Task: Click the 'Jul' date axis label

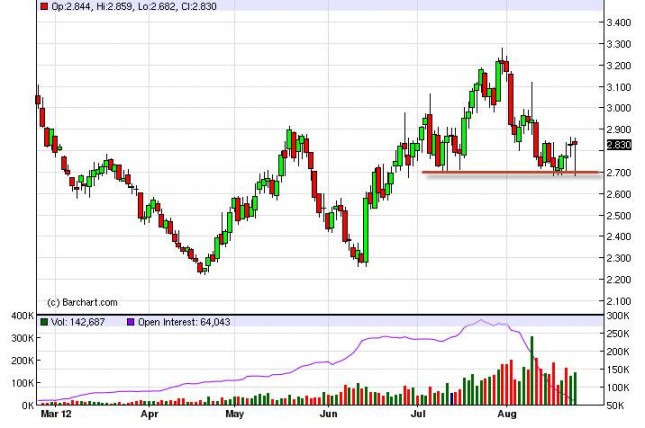Action: click(x=418, y=414)
